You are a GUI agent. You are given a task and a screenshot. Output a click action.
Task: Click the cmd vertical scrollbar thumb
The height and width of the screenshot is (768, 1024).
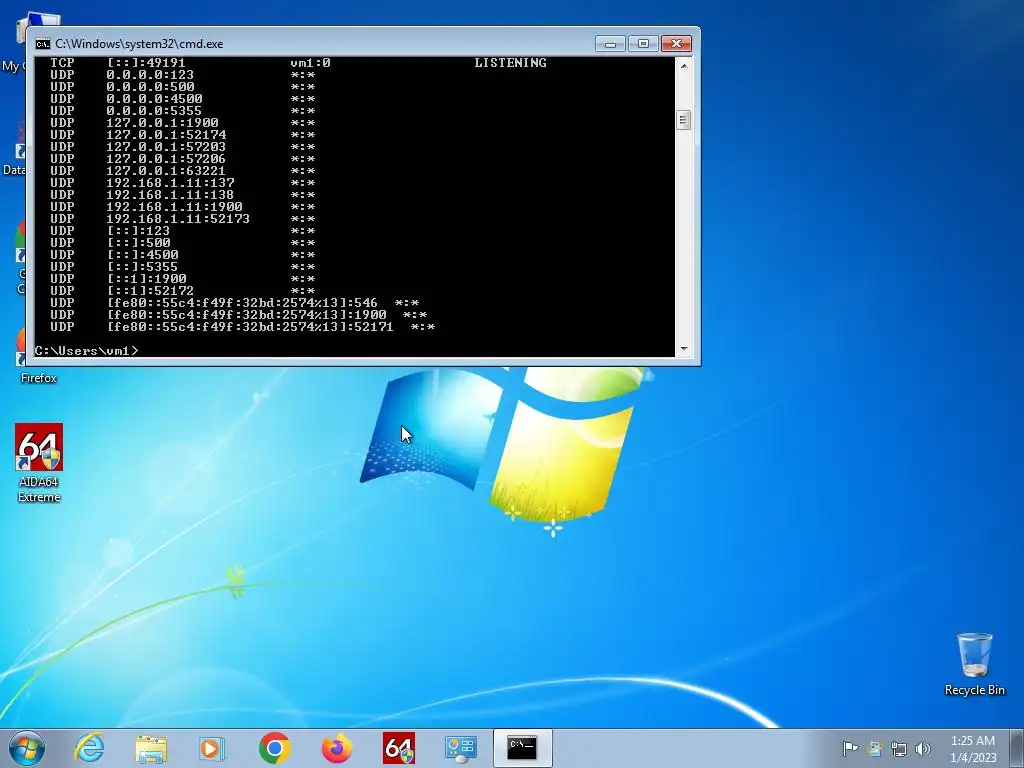[684, 120]
